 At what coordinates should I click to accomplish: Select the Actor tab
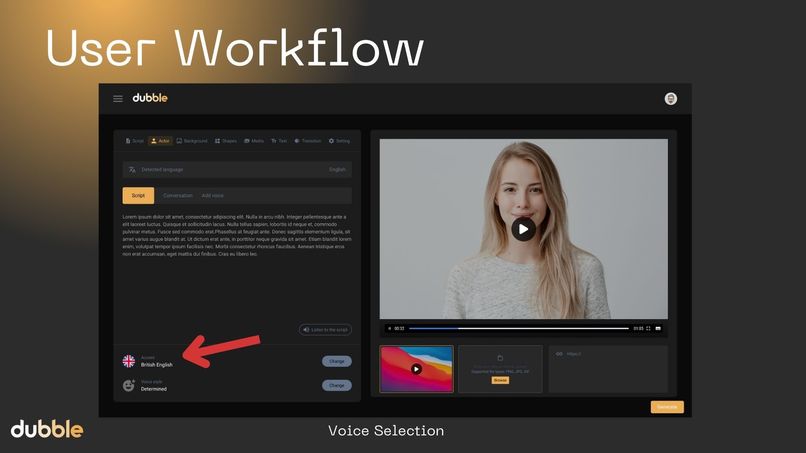[160, 141]
